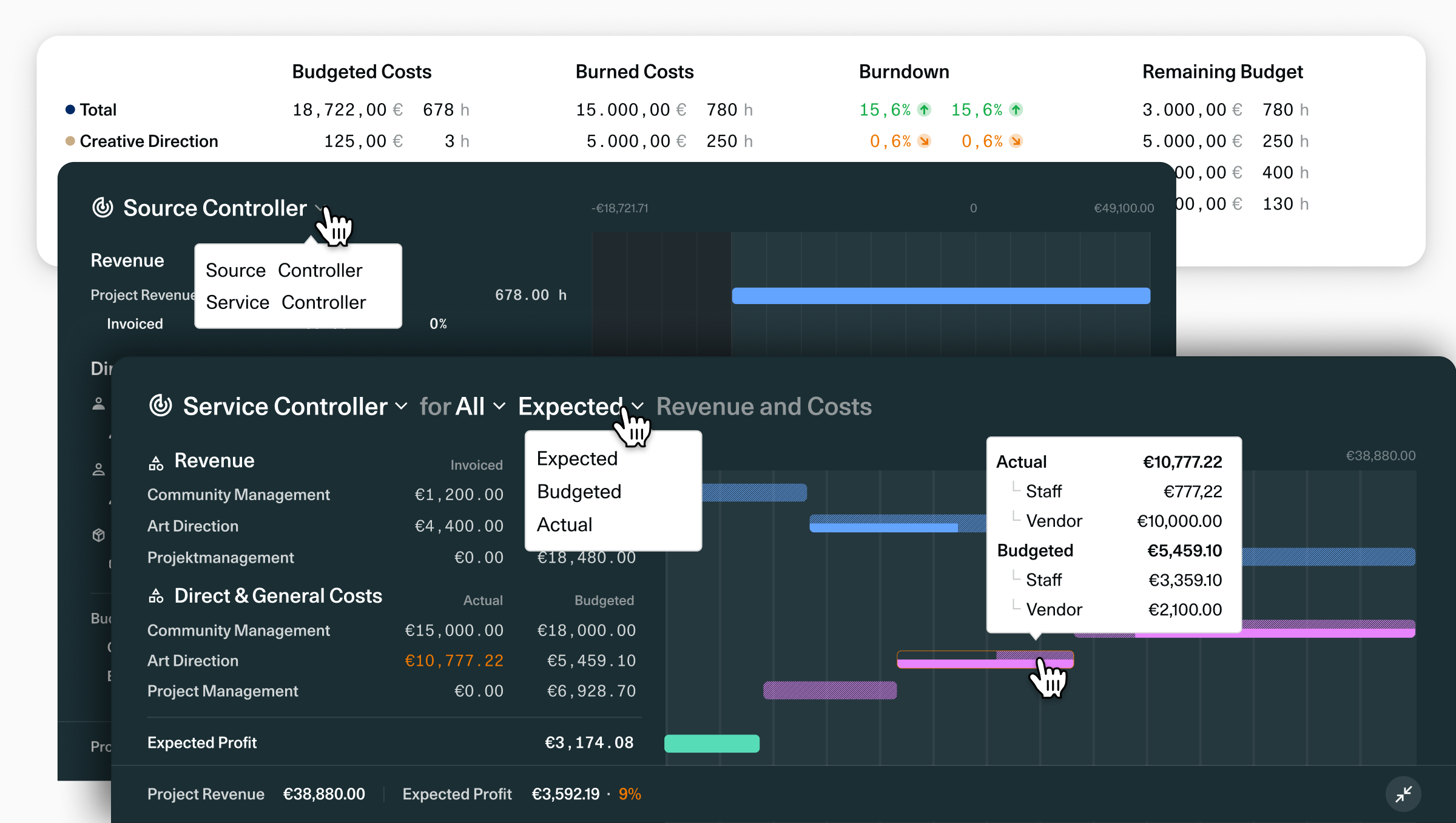
Task: Click Community Management under Direct & General Costs
Action: [238, 631]
